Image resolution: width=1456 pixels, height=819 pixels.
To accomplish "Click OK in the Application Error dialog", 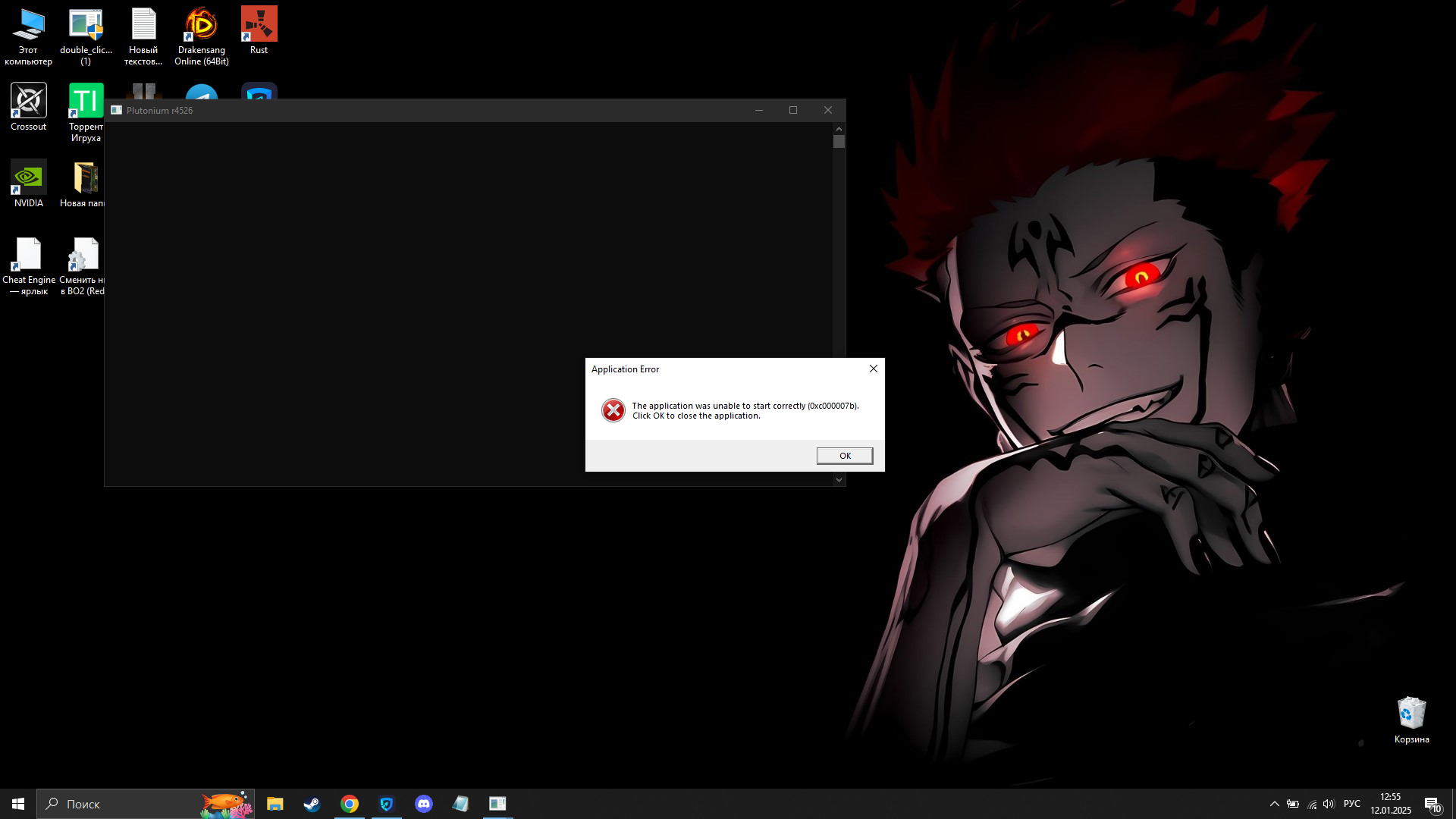I will (844, 456).
